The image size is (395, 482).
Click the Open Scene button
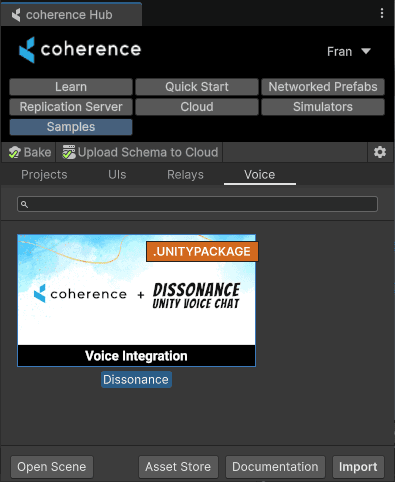coord(52,467)
